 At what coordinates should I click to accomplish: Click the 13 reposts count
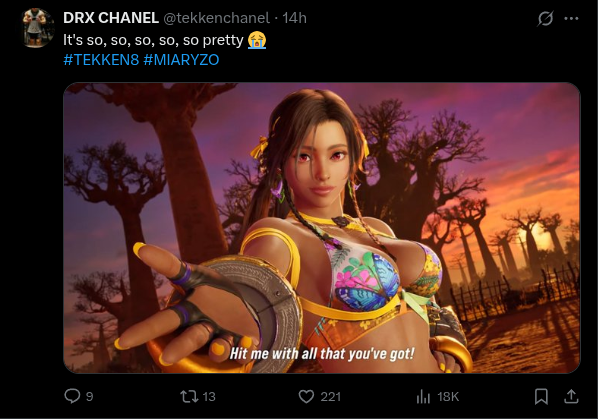(209, 397)
